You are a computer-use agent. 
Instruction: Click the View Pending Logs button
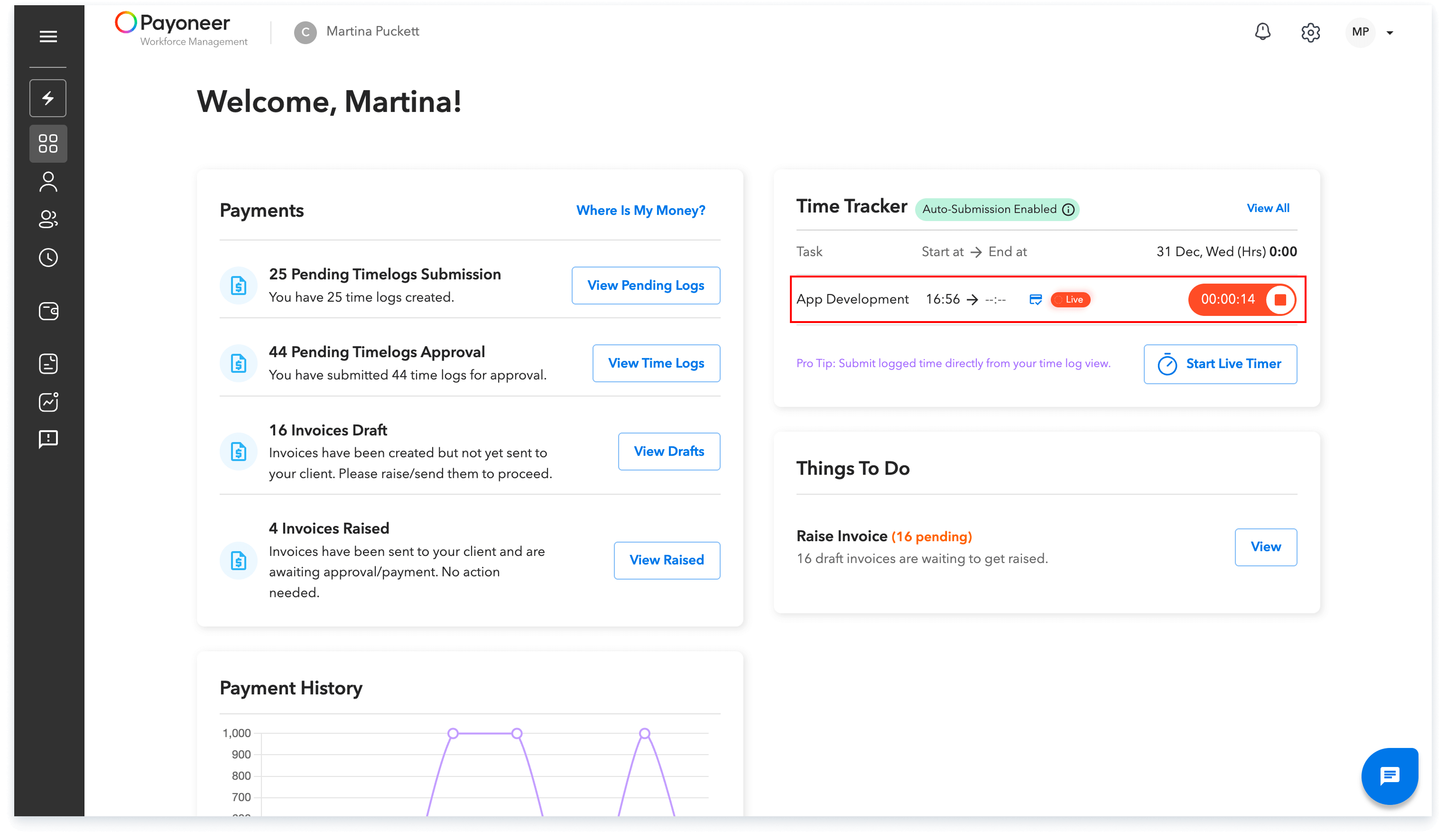646,285
